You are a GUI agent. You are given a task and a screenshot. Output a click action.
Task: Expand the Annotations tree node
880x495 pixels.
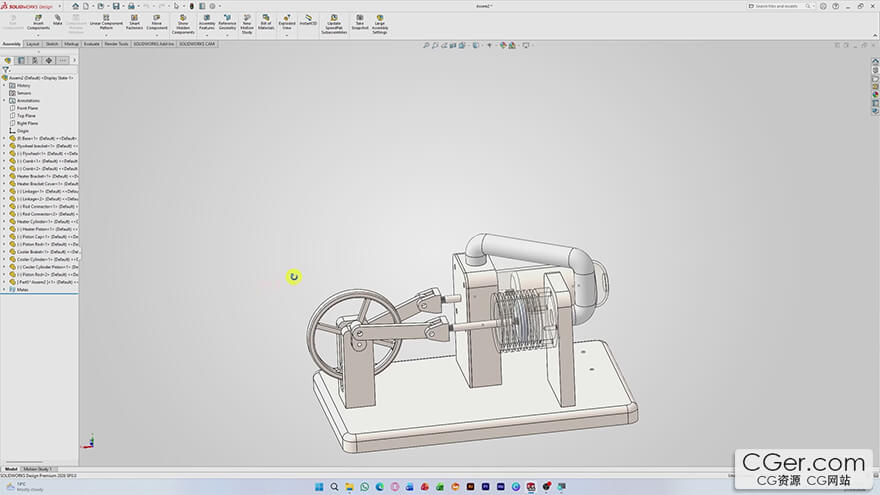(4, 100)
